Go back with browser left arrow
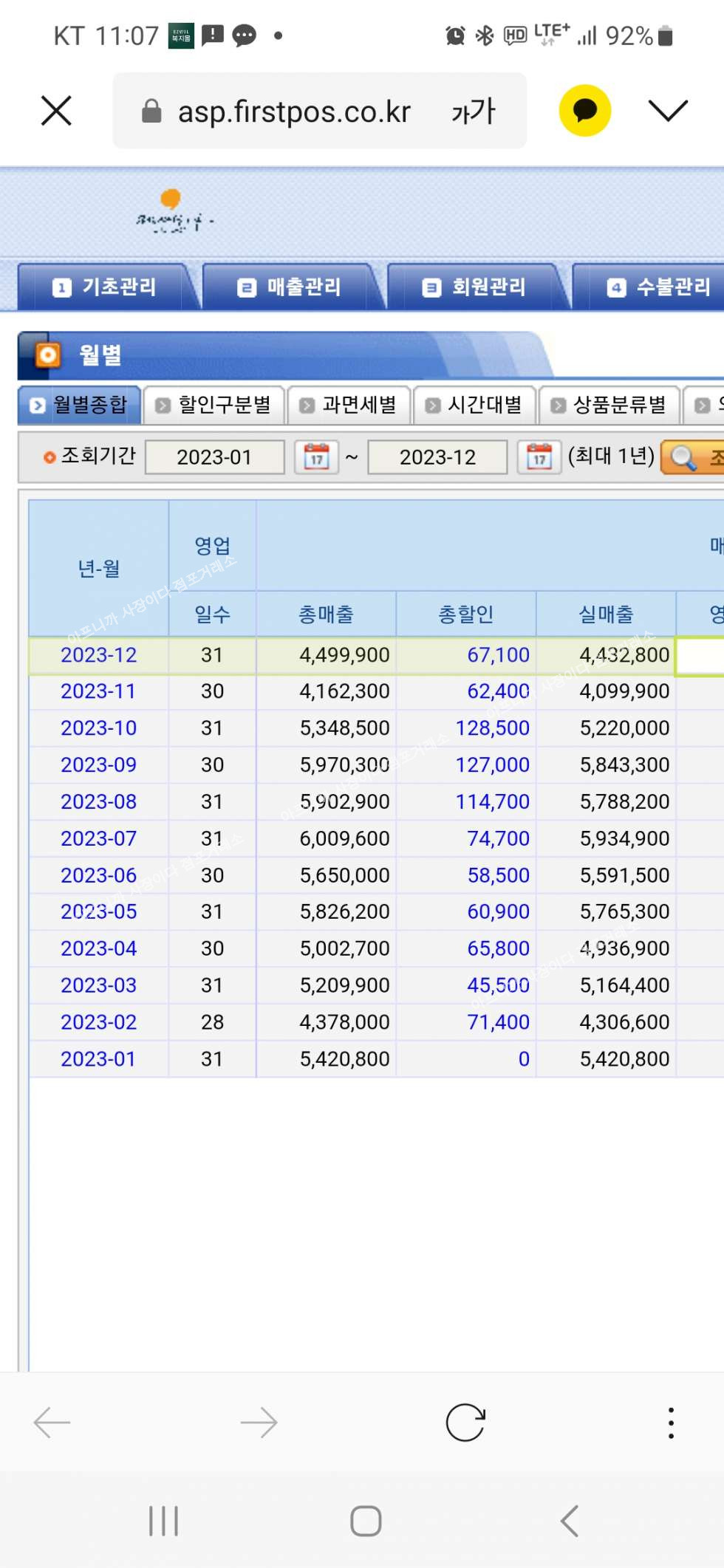 pyautogui.click(x=52, y=1423)
